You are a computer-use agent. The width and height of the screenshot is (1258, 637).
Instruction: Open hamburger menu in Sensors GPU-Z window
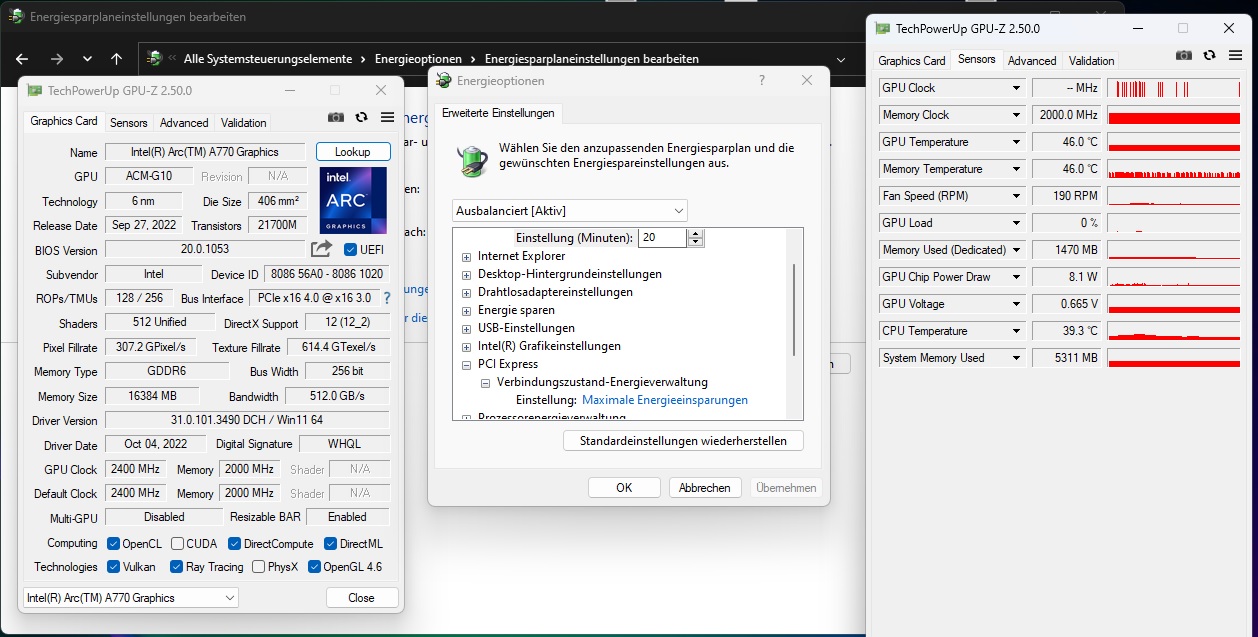point(1234,55)
